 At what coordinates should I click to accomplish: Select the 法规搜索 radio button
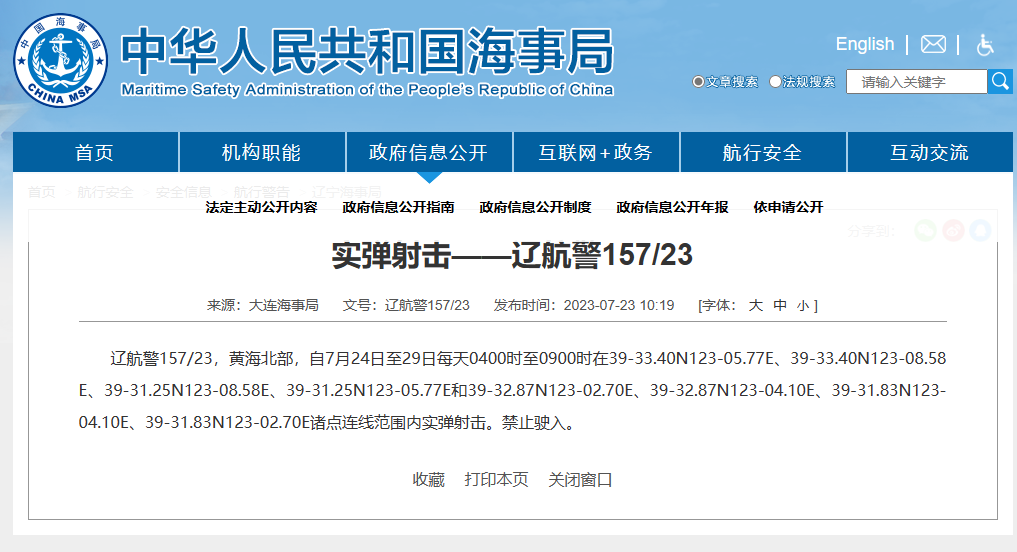pyautogui.click(x=776, y=82)
